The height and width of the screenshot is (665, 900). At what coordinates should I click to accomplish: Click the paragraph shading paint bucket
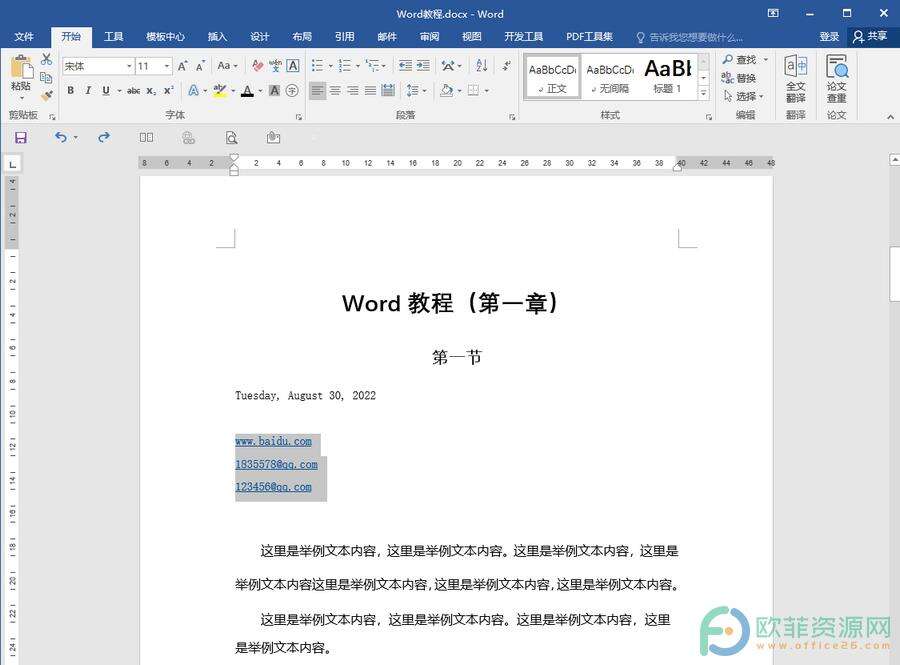coord(447,91)
